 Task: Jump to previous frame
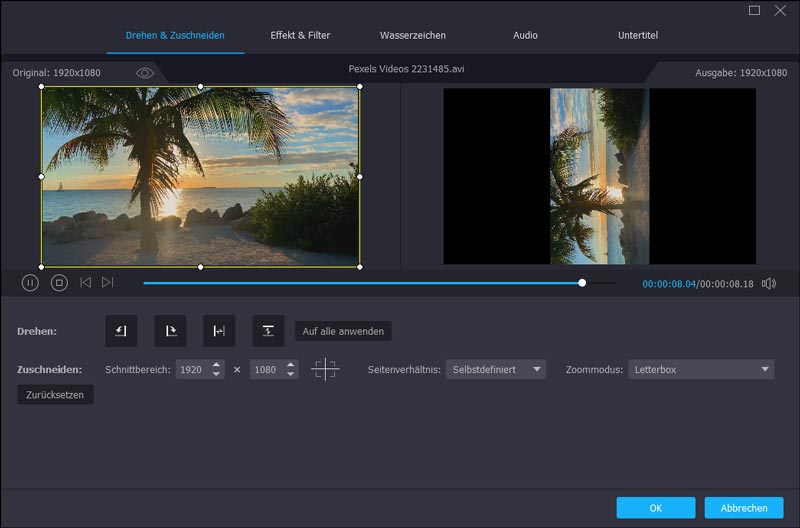[x=85, y=283]
